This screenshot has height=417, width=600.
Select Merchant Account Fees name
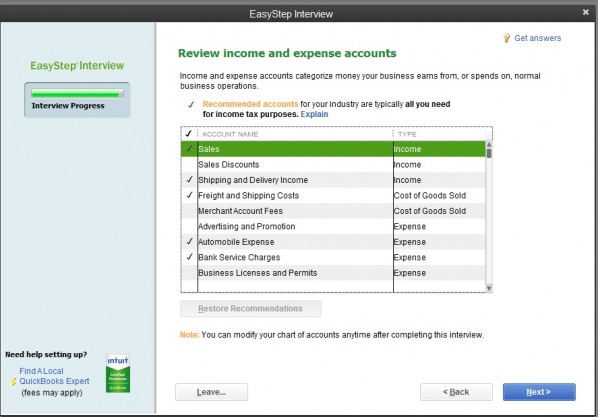click(x=240, y=211)
